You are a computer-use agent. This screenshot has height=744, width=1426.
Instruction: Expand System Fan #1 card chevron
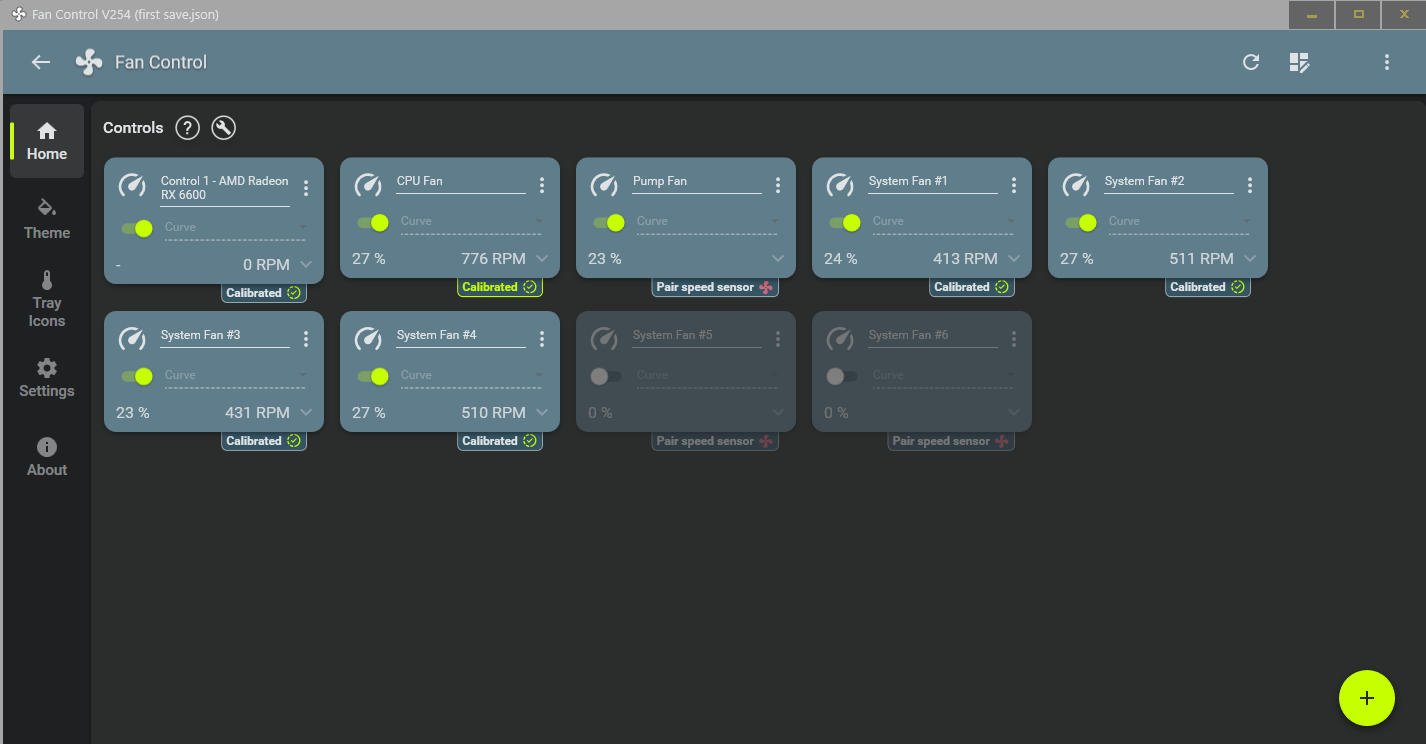click(1014, 259)
